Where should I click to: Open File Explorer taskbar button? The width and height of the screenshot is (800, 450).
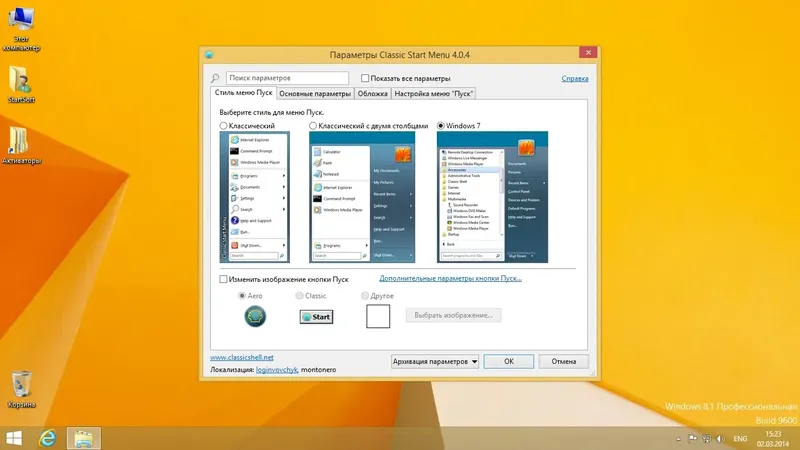84,438
